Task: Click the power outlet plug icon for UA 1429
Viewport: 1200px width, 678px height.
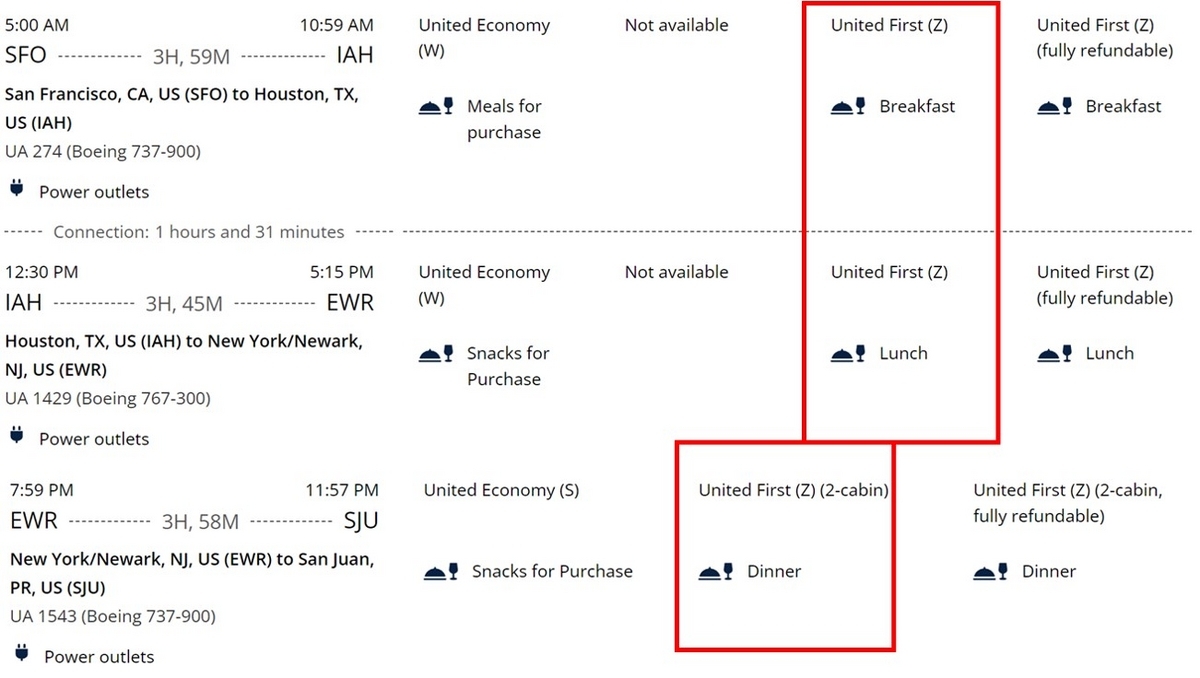Action: [17, 435]
